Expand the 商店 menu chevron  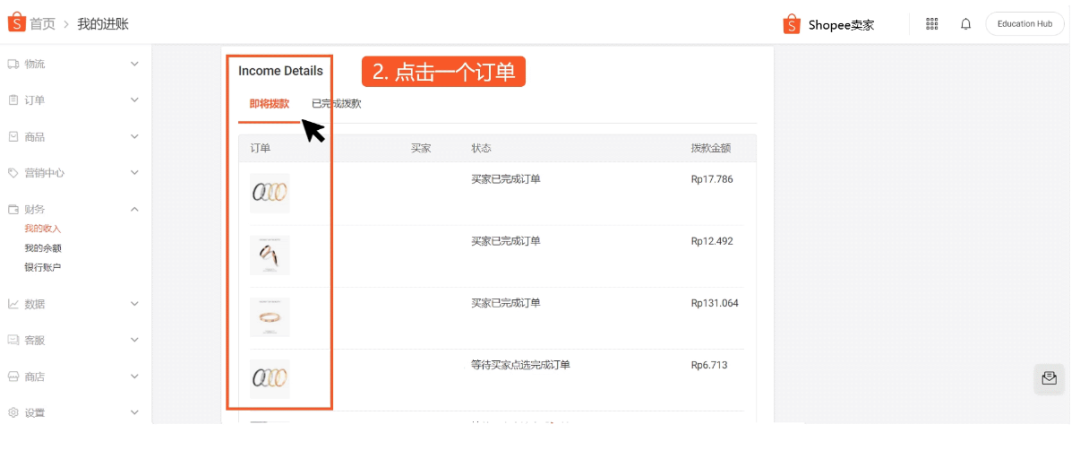coord(134,377)
